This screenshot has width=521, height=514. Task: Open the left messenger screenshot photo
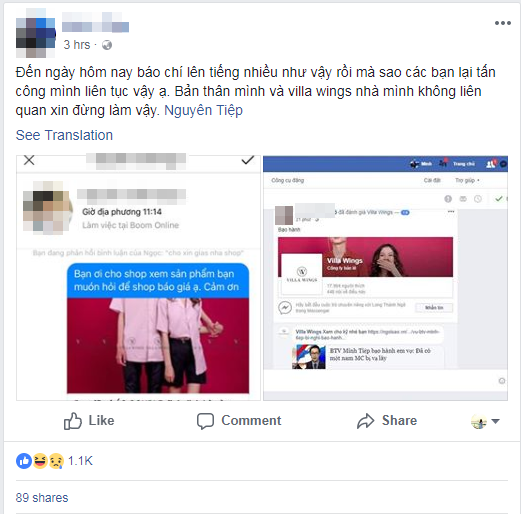[x=138, y=278]
